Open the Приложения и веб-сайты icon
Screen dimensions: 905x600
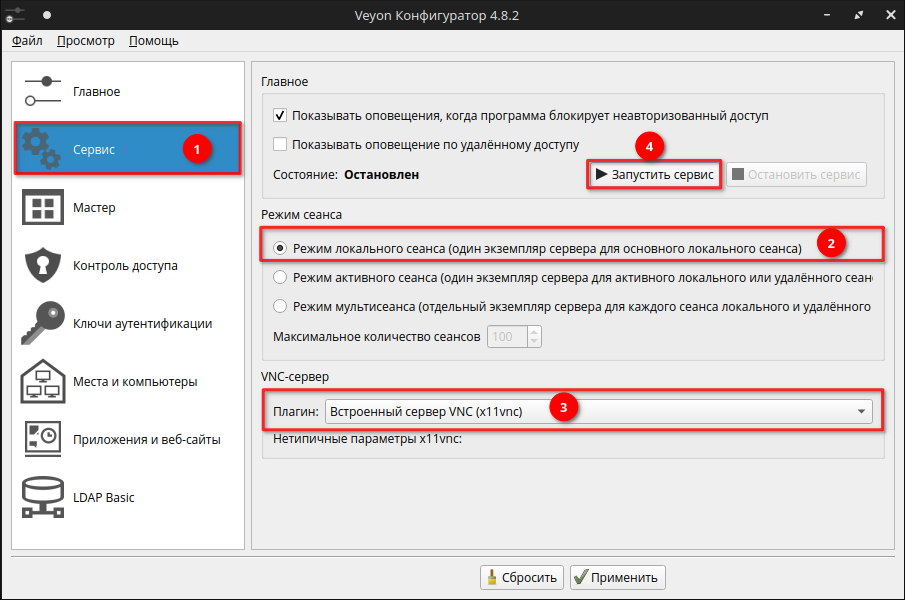(43, 439)
